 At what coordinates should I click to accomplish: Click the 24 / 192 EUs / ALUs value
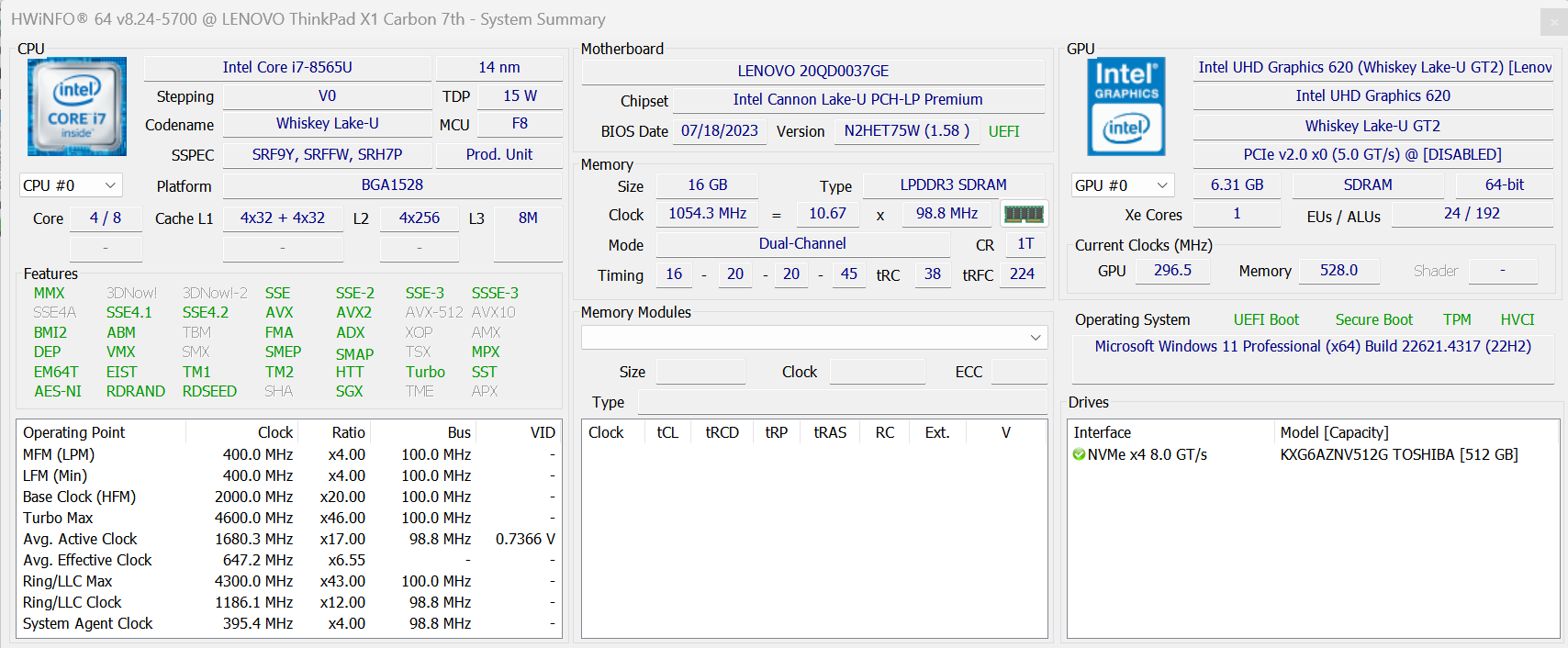click(1472, 213)
